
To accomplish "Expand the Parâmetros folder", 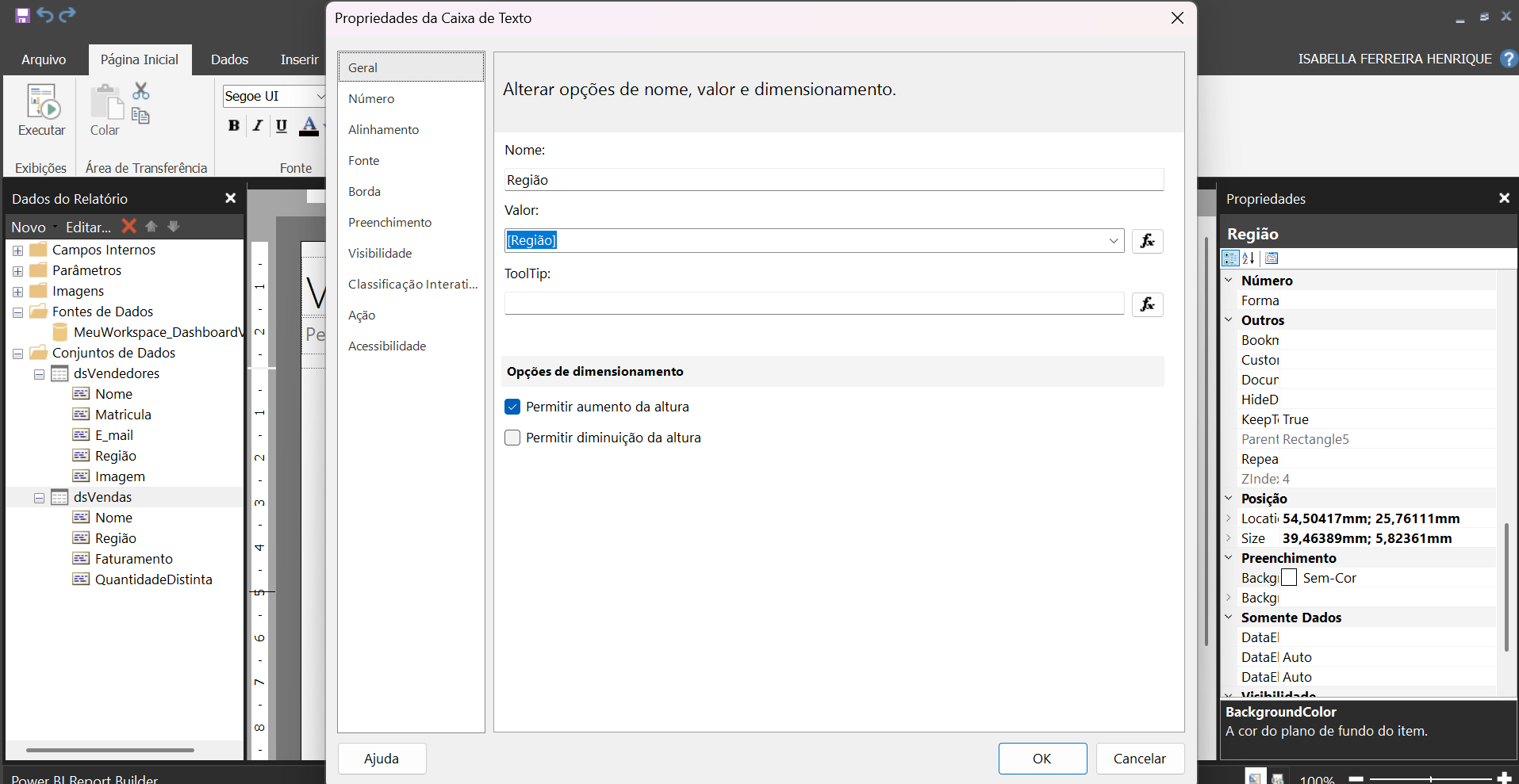I will [17, 271].
